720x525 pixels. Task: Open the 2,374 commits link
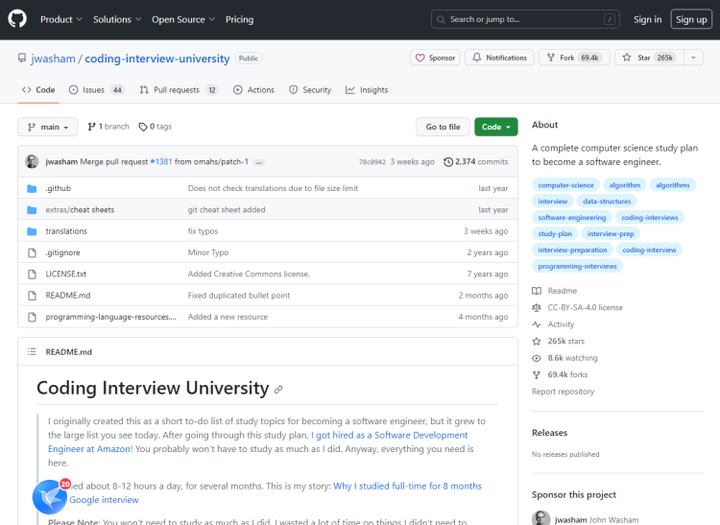(476, 162)
